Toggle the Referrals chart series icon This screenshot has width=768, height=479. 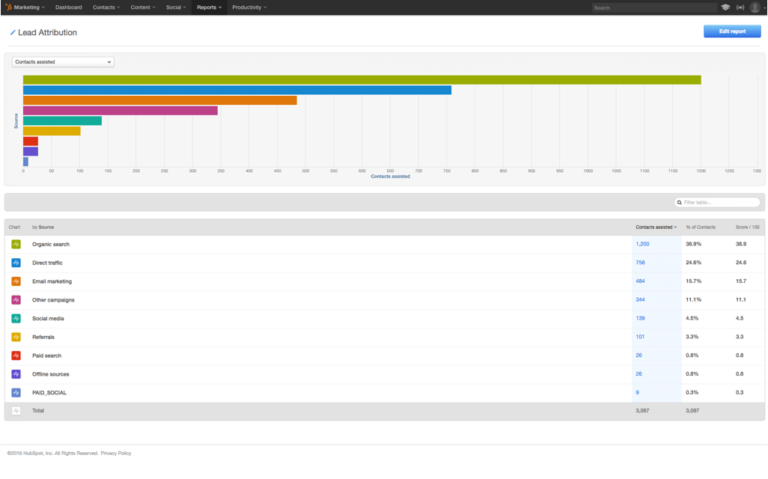click(x=16, y=337)
